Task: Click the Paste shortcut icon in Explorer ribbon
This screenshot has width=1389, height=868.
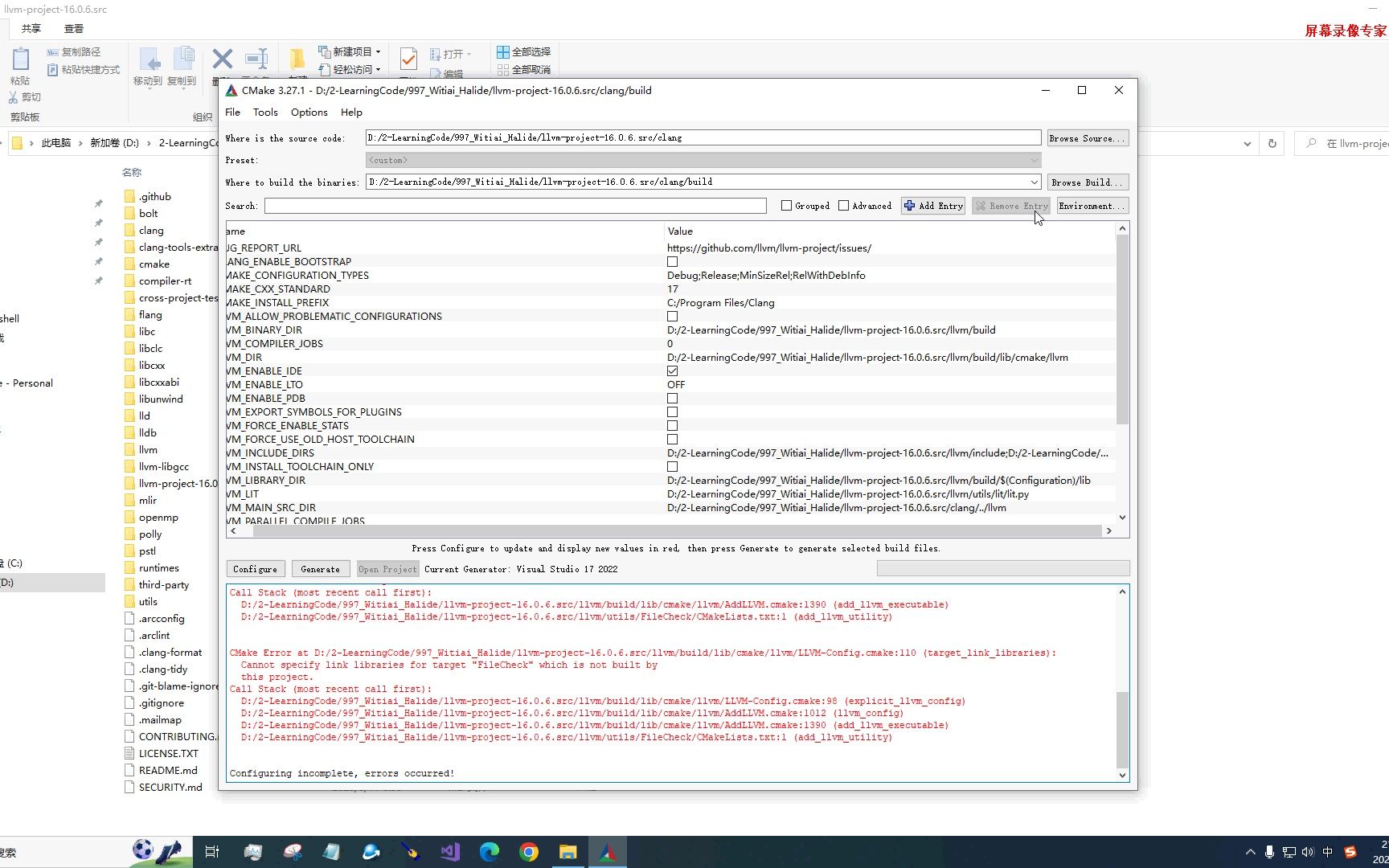Action: click(52, 70)
